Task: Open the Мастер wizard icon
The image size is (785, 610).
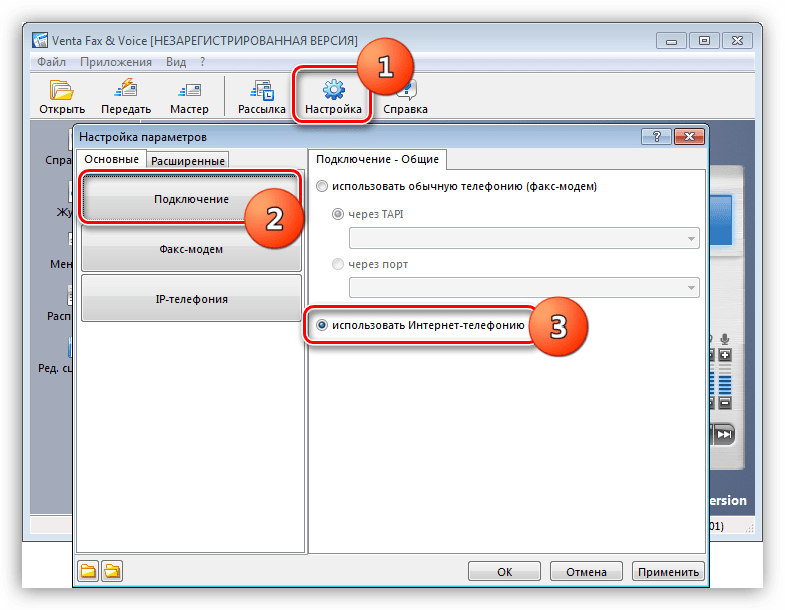Action: 189,90
